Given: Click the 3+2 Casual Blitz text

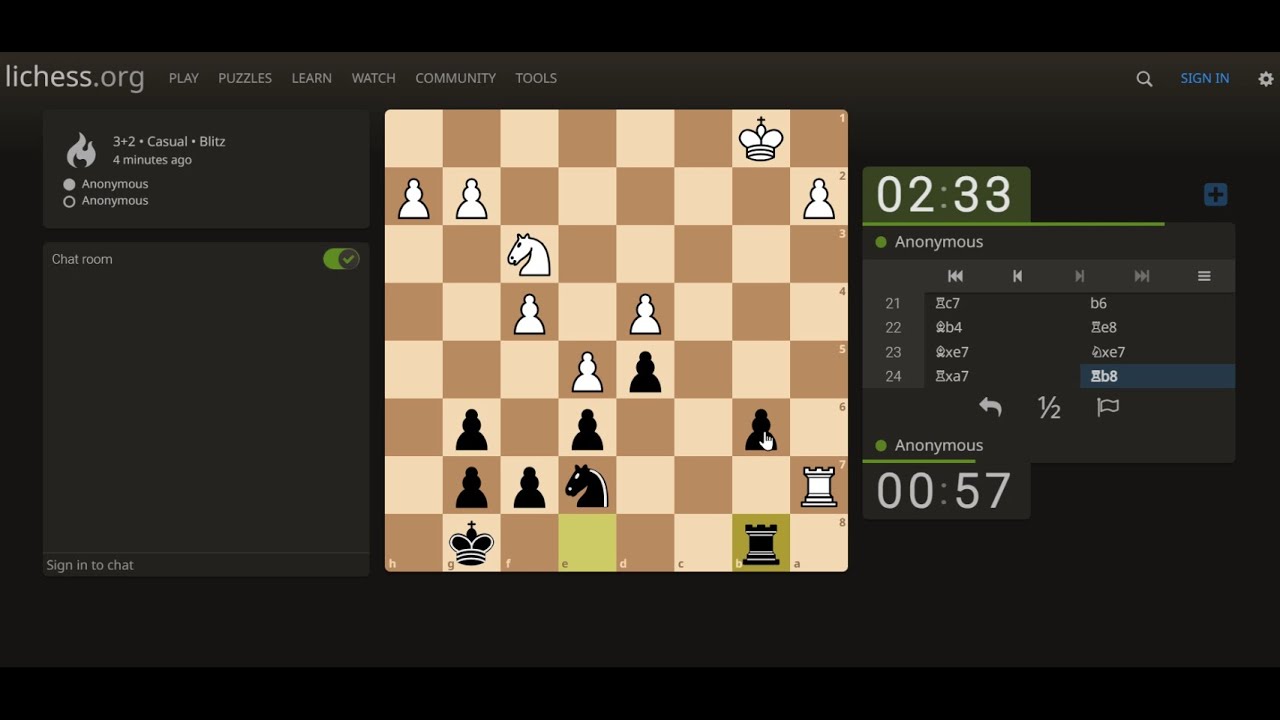Looking at the screenshot, I should tap(169, 141).
